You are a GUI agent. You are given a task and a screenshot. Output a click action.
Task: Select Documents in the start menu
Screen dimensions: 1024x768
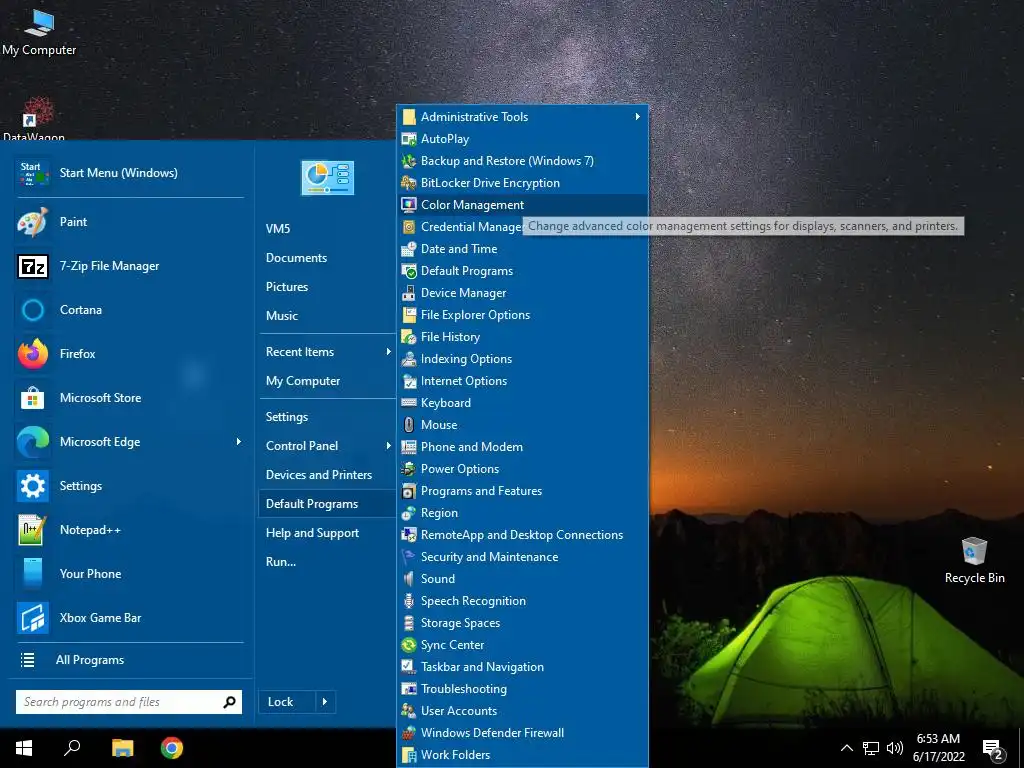coord(296,258)
